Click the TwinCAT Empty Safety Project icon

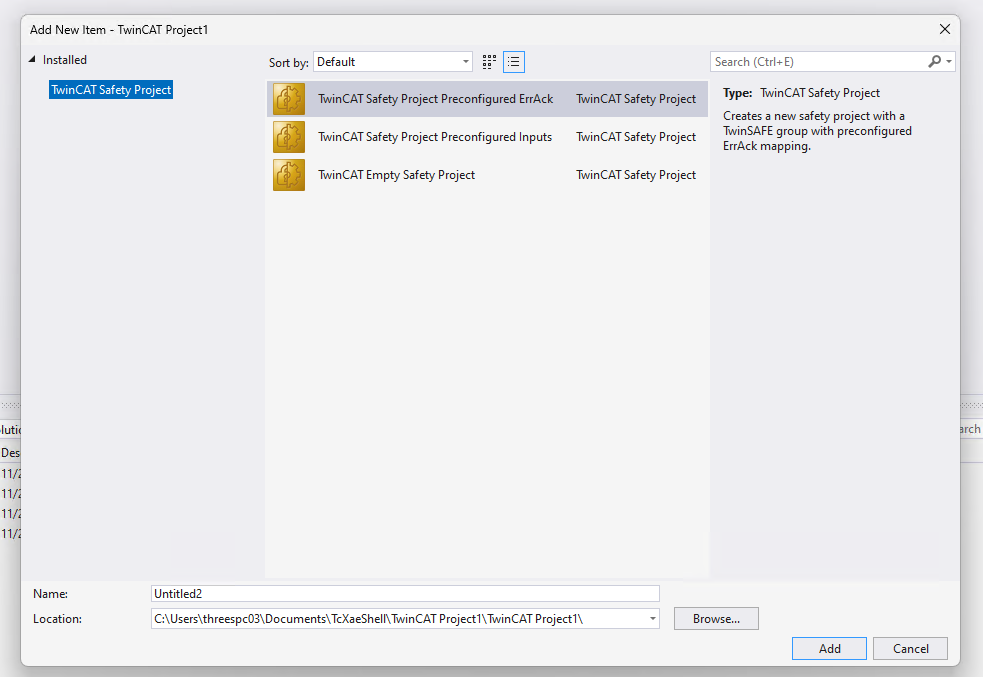pos(289,175)
